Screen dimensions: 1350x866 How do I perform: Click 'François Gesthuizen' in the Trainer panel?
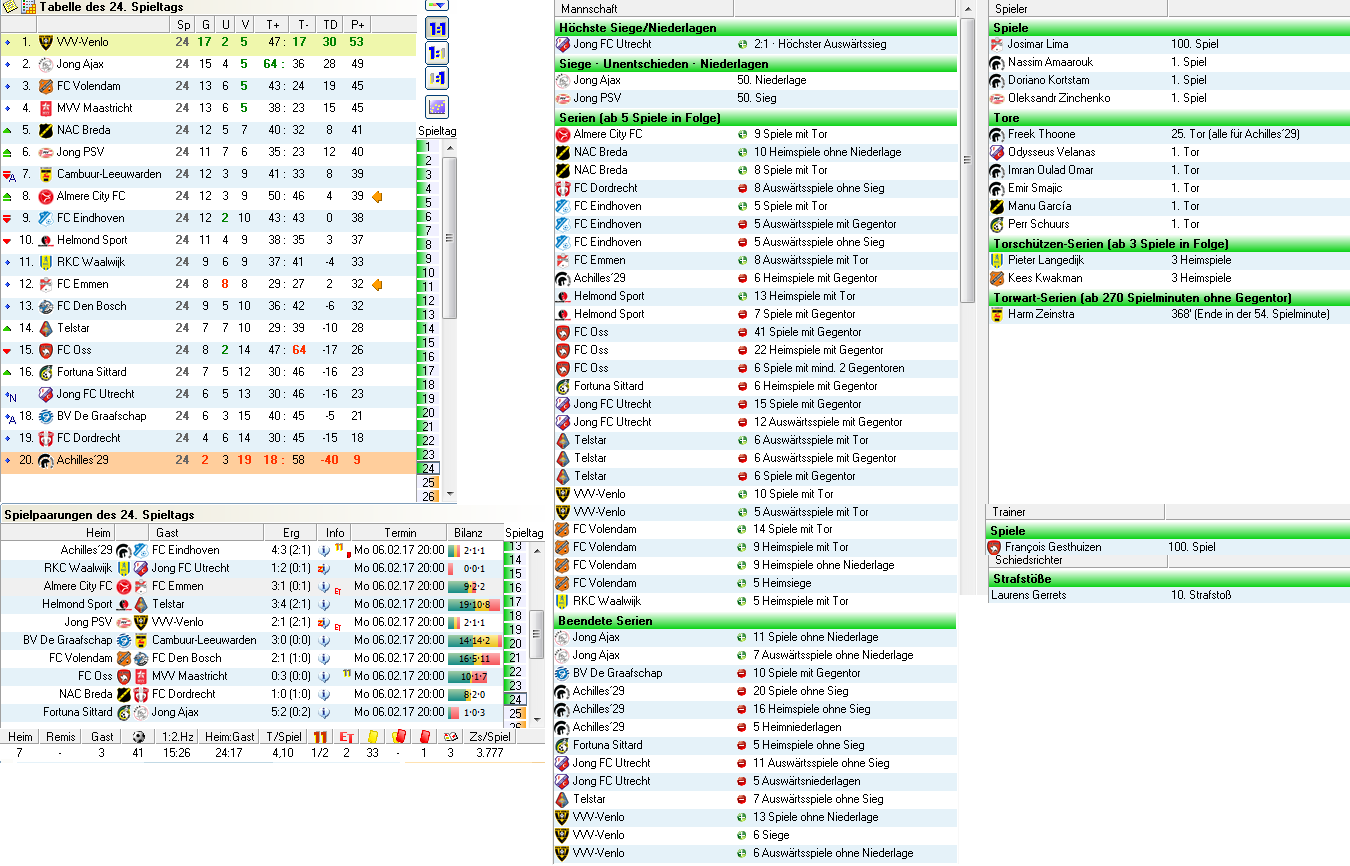pyautogui.click(x=1053, y=547)
